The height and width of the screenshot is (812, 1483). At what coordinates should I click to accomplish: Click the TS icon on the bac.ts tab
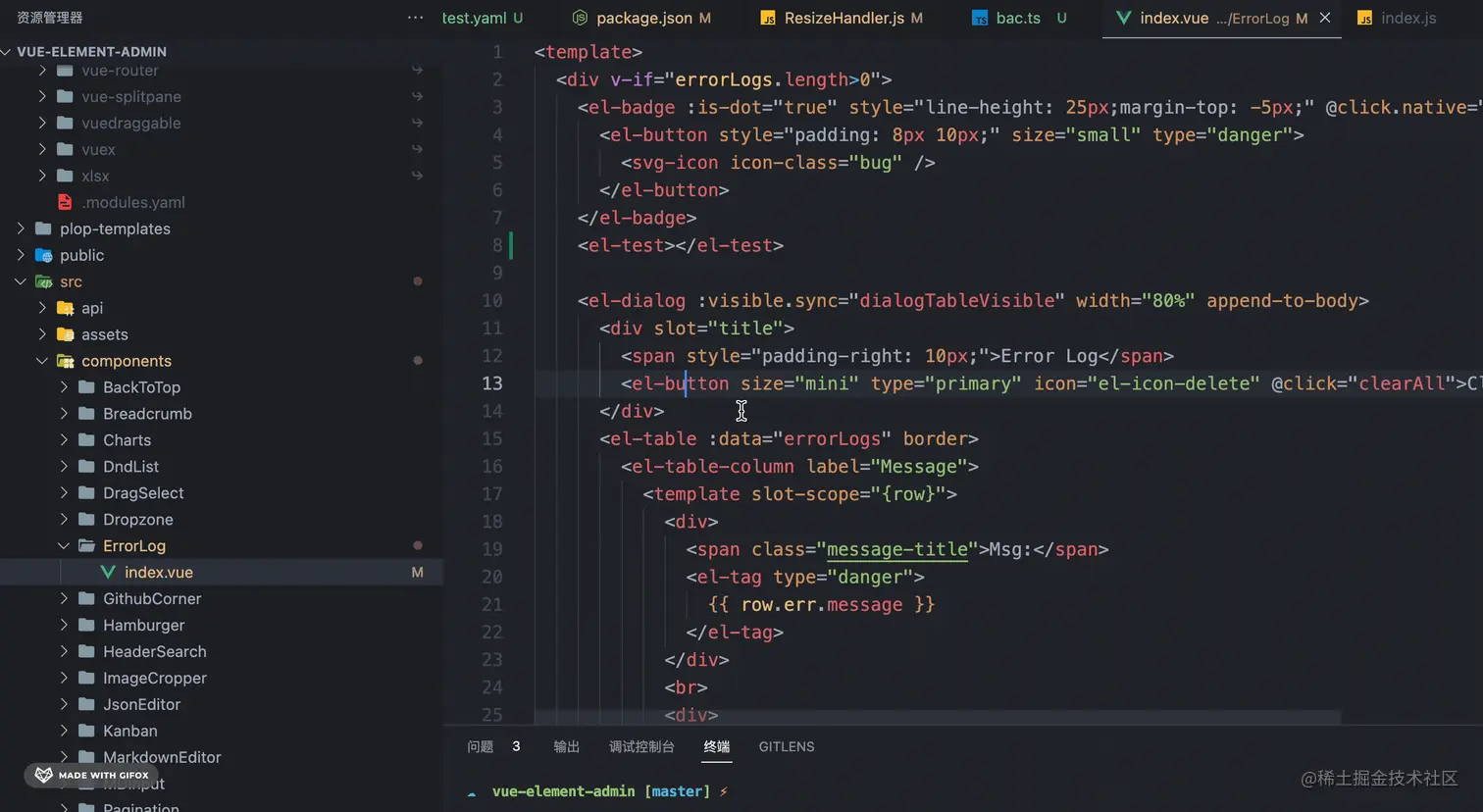[x=980, y=18]
